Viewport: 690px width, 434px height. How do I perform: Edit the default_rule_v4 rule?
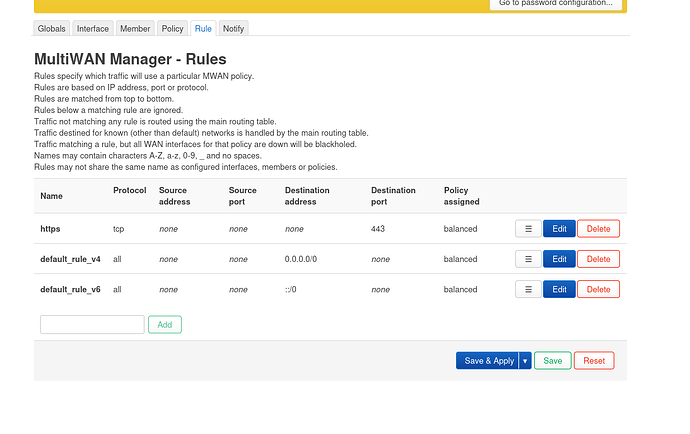coord(559,259)
